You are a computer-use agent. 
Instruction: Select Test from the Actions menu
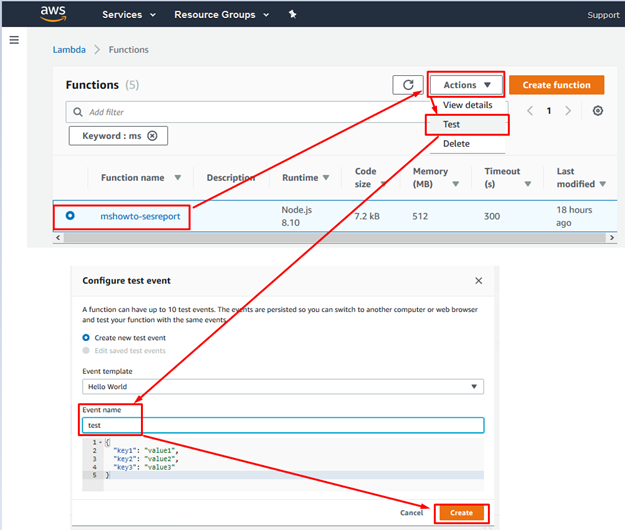pyautogui.click(x=468, y=124)
